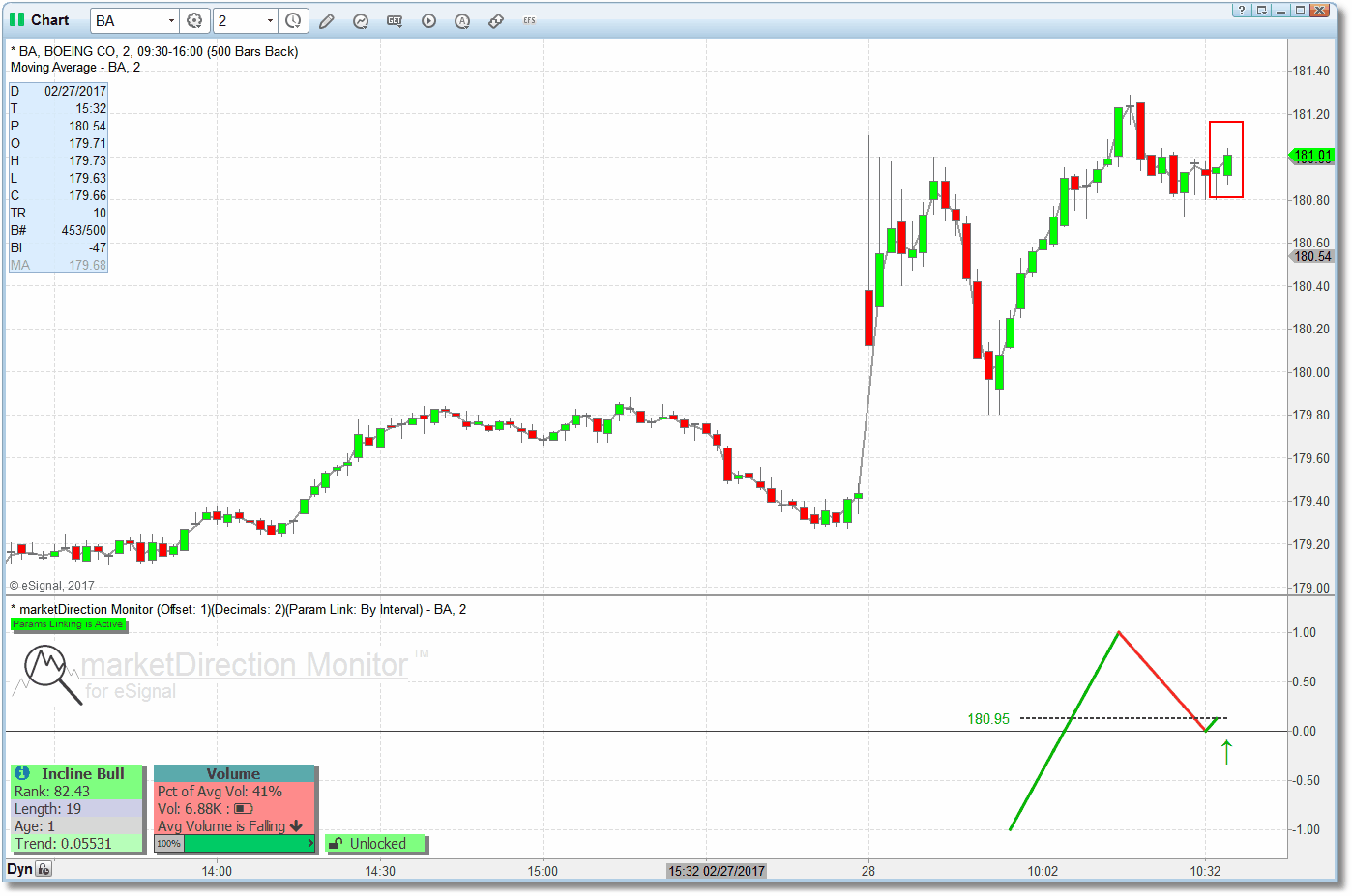Click the B# 453/500 data row
Screen dimensions: 1352x896
58,230
